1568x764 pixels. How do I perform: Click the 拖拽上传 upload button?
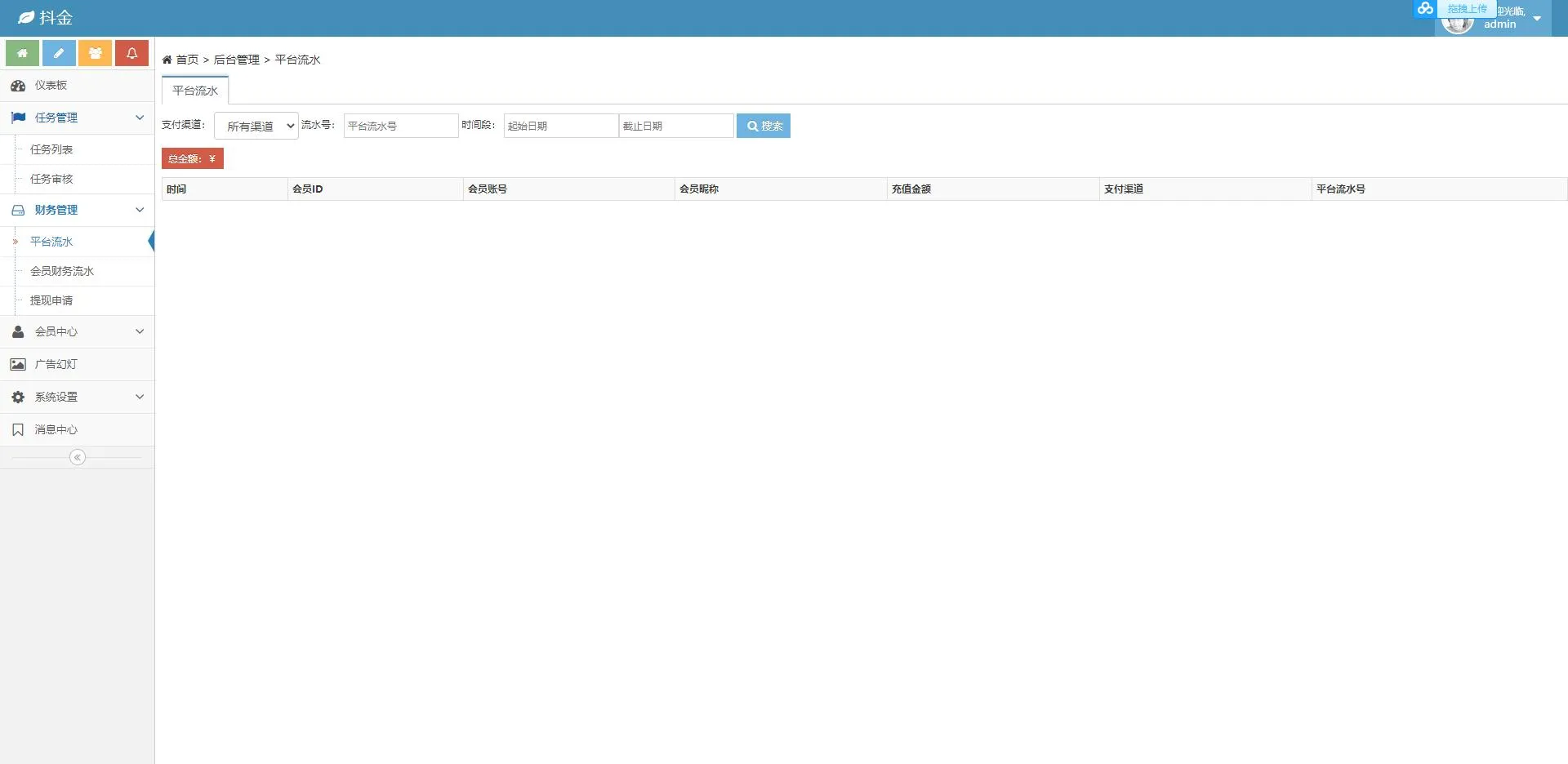[x=1467, y=8]
